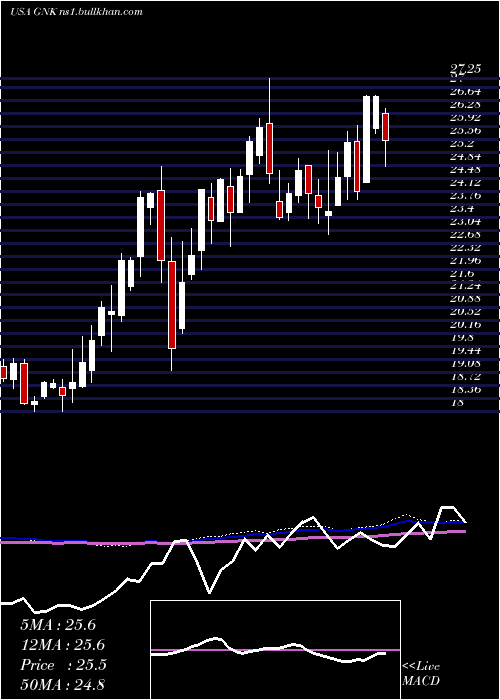500x700 pixels.
Task: Open the MACD inset mini chart
Action: tap(275, 650)
